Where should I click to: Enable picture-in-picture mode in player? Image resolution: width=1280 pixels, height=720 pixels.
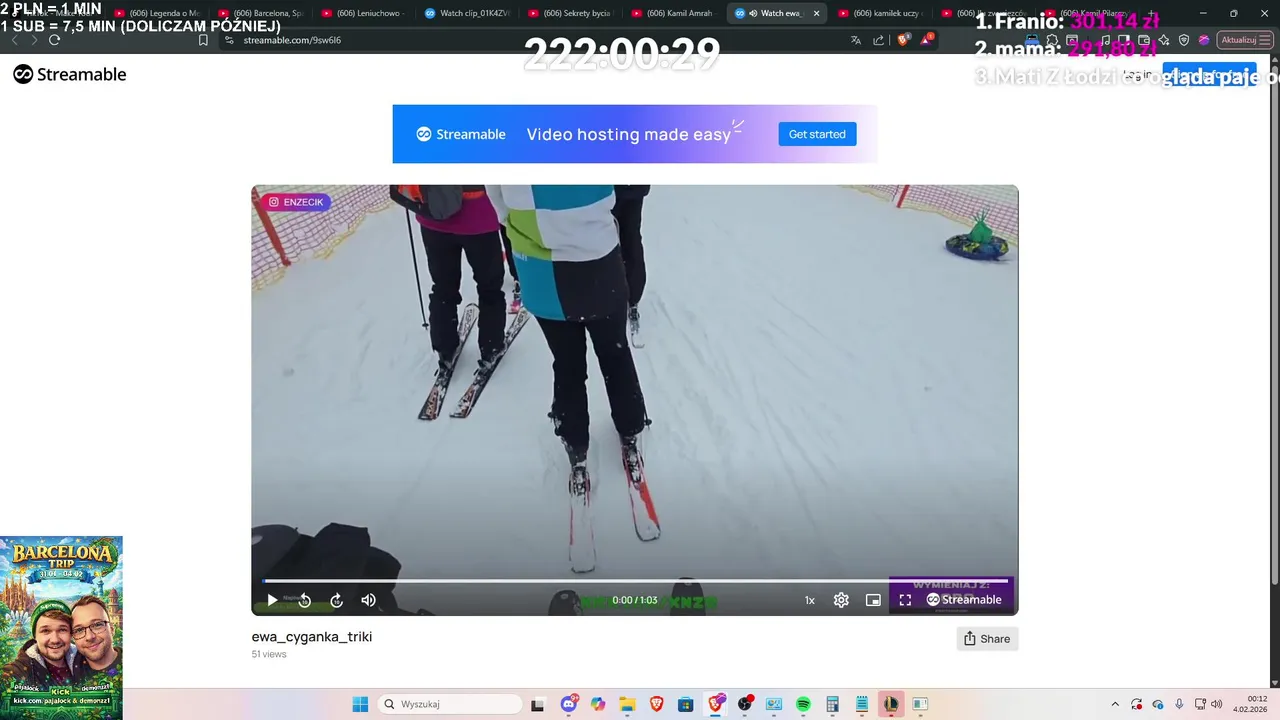[873, 600]
